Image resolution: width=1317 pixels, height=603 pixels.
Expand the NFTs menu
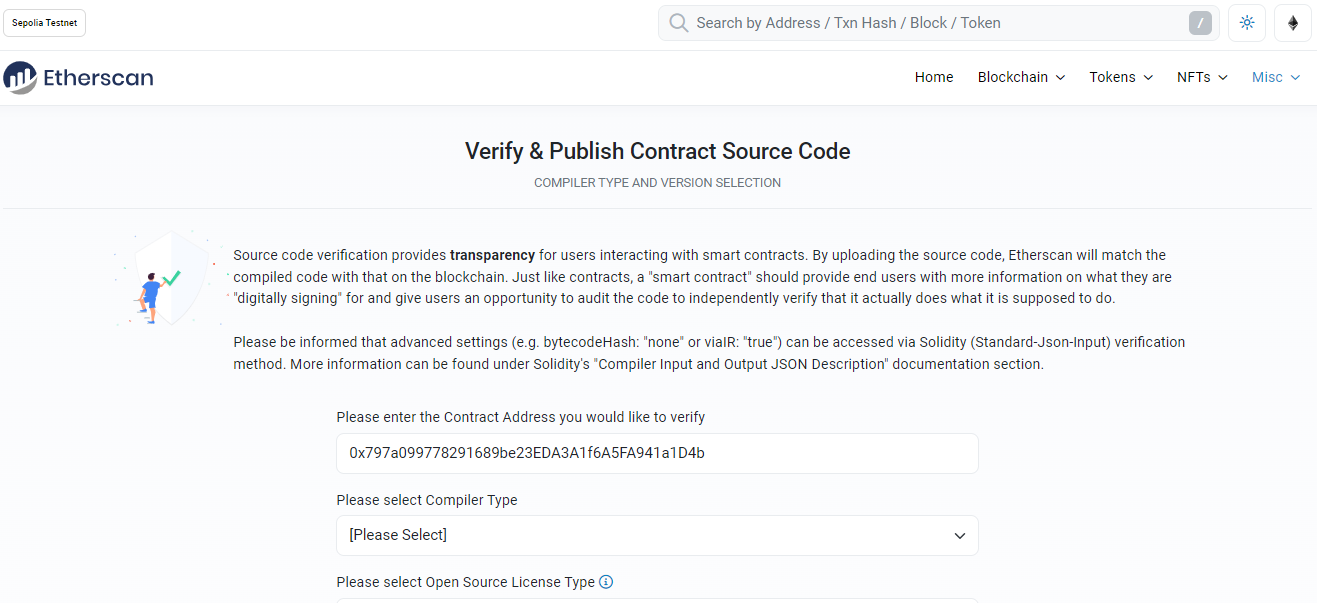point(1202,77)
